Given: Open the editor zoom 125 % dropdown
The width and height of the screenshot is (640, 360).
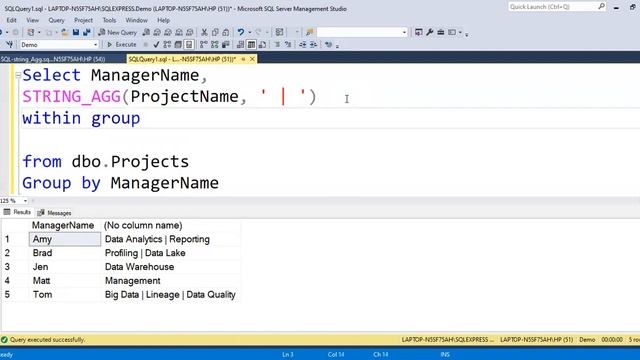Looking at the screenshot, I should pos(25,200).
